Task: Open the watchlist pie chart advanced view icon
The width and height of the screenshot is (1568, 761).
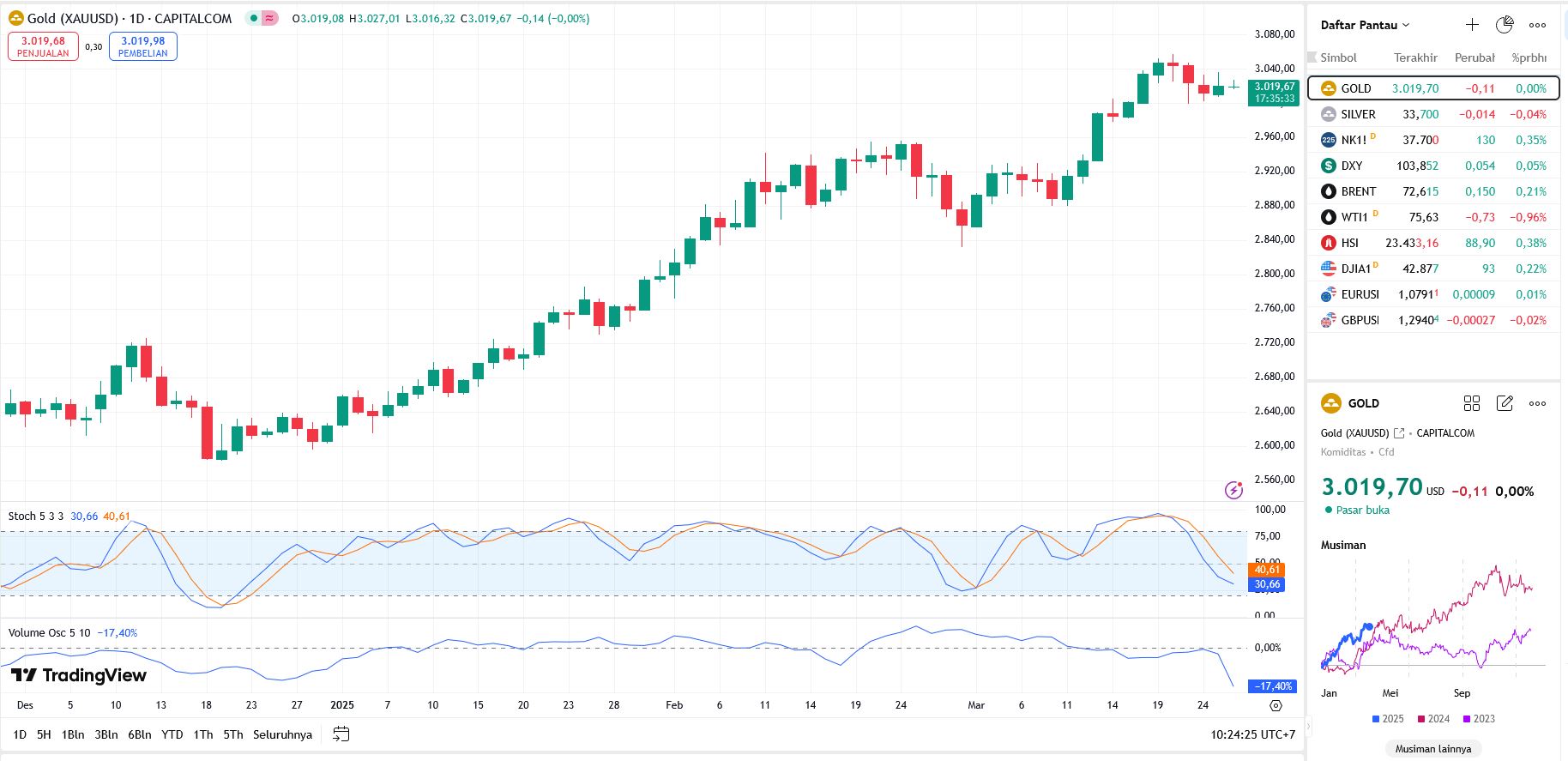Action: (x=1505, y=25)
